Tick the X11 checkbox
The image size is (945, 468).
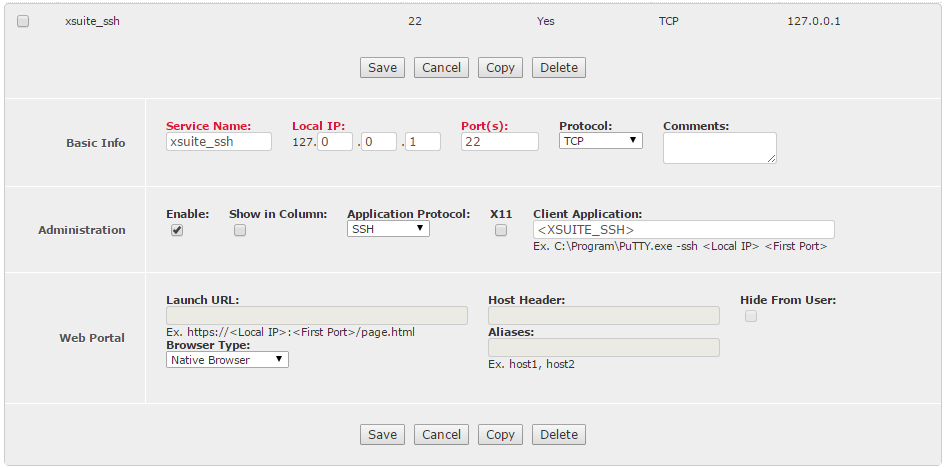501,230
